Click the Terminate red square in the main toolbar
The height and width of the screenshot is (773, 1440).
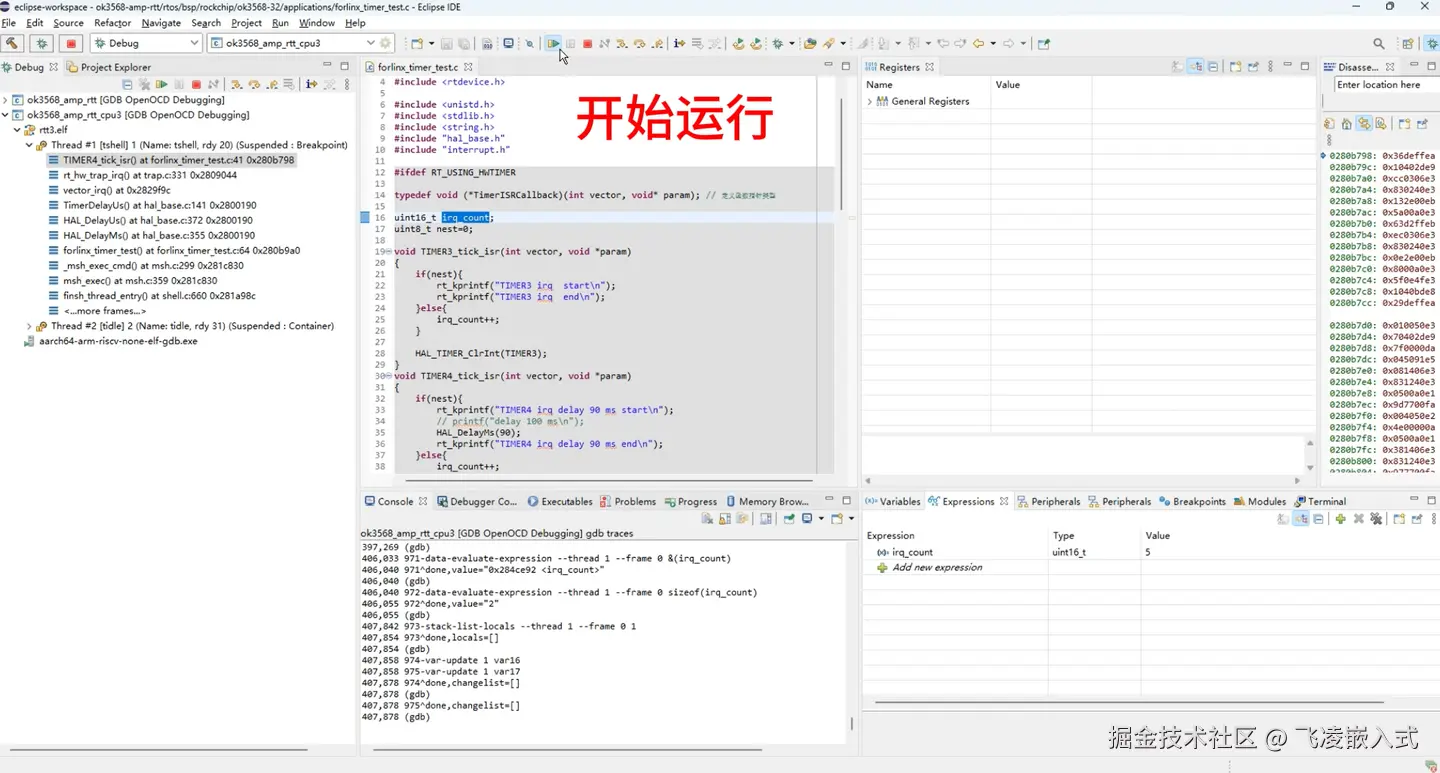click(x=587, y=43)
